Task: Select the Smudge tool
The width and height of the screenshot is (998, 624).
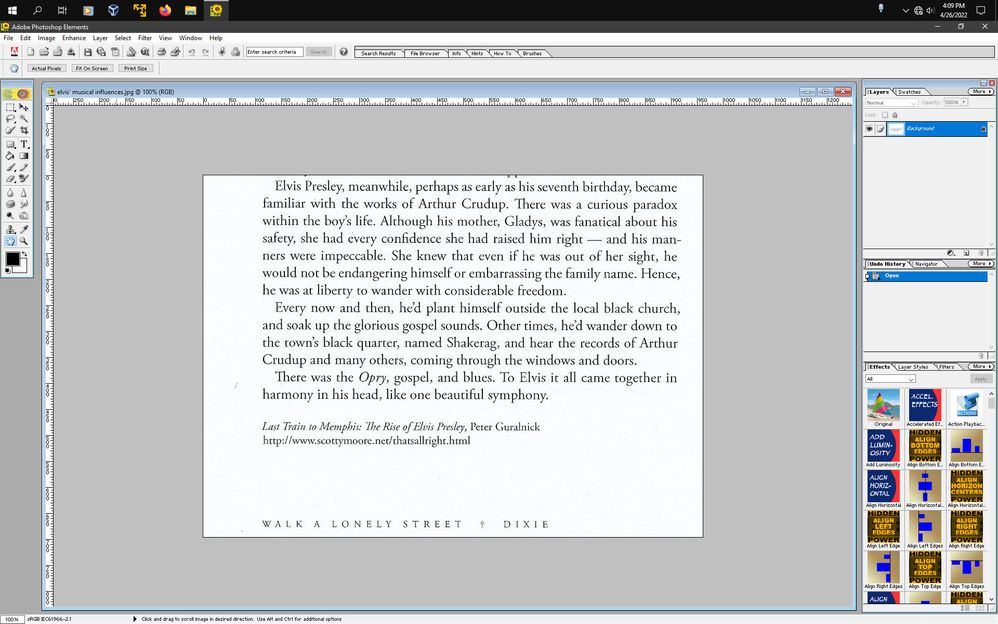Action: click(24, 204)
